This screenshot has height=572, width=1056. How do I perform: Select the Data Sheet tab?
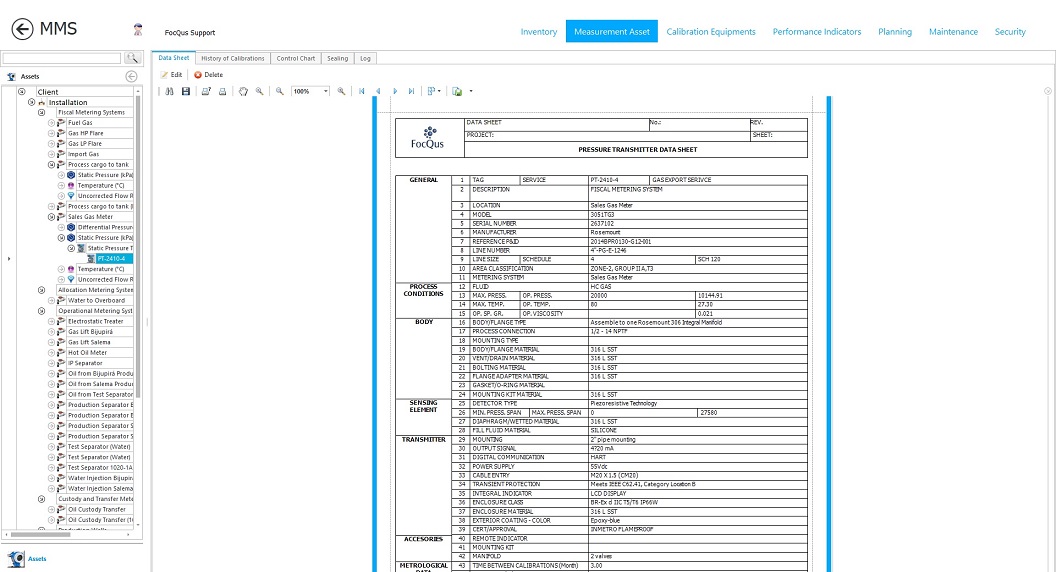coord(174,58)
